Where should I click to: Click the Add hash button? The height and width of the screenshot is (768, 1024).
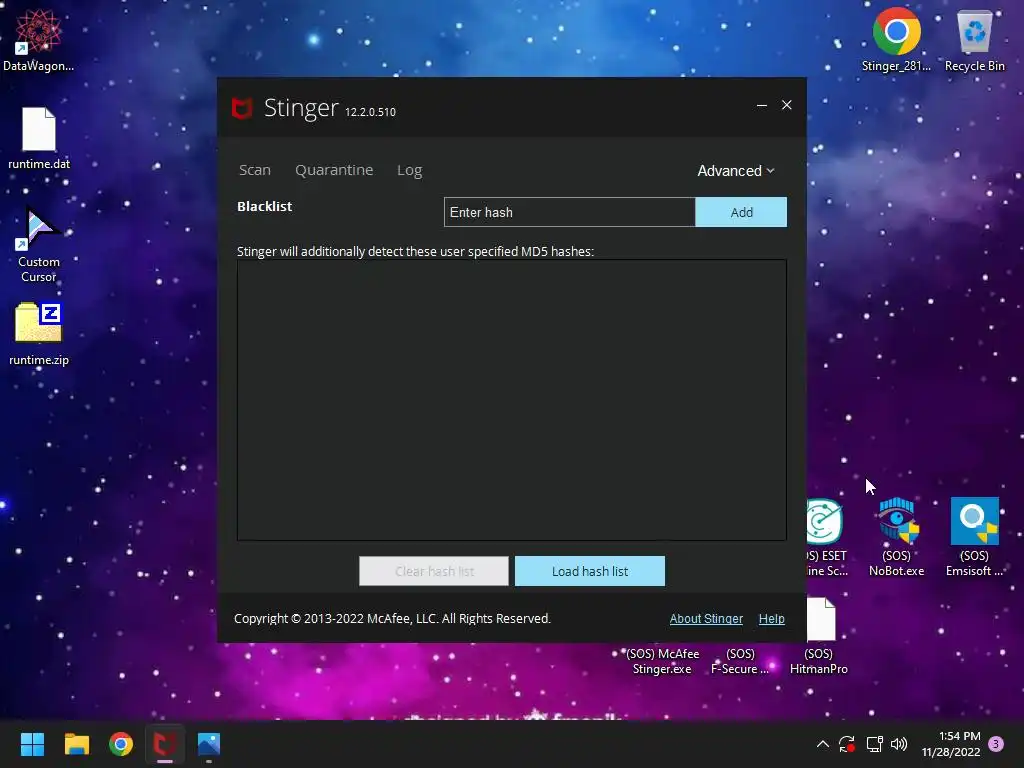coord(741,212)
